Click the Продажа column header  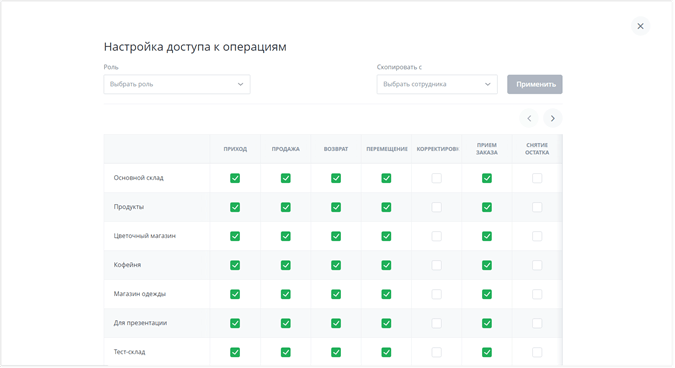click(x=285, y=149)
